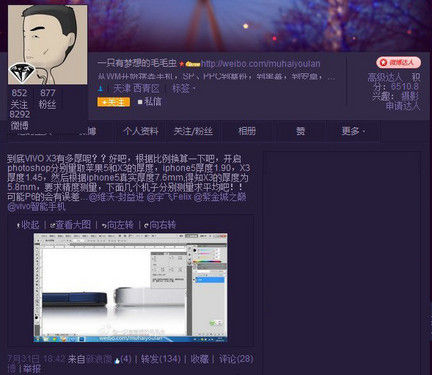Click 收藏 to favorite the post

click(x=200, y=359)
